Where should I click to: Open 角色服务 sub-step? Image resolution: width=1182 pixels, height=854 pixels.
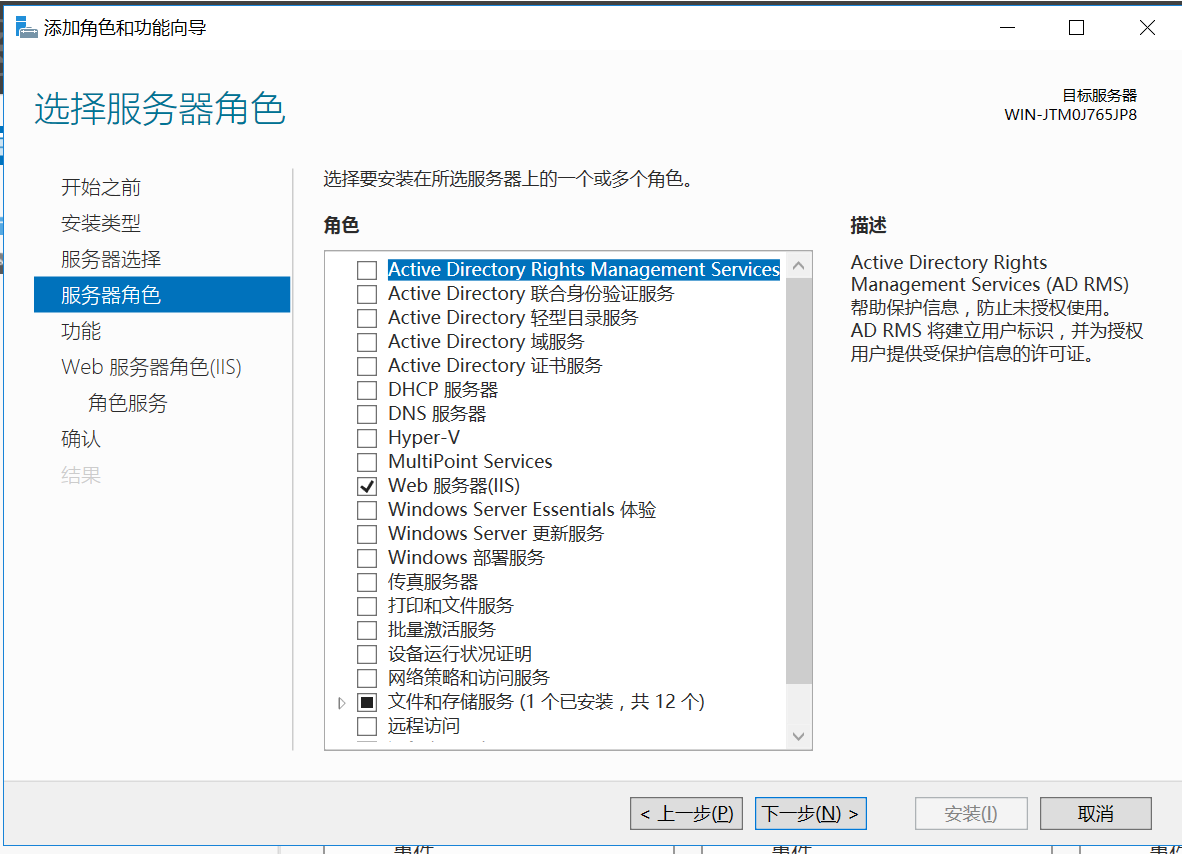click(x=127, y=403)
